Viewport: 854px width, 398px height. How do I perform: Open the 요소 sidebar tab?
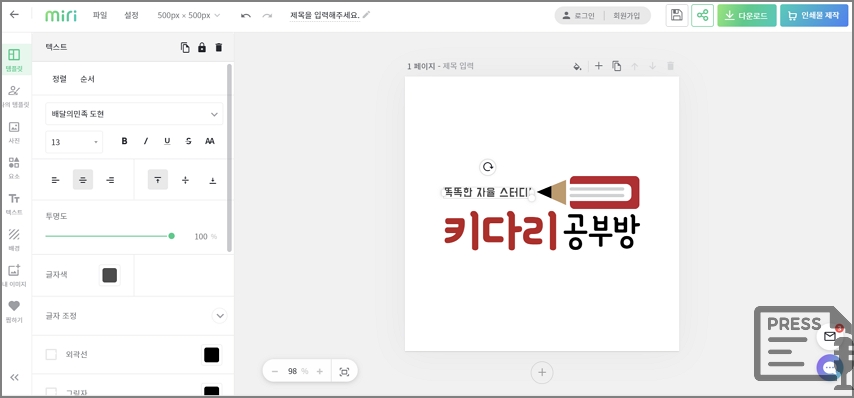14,168
